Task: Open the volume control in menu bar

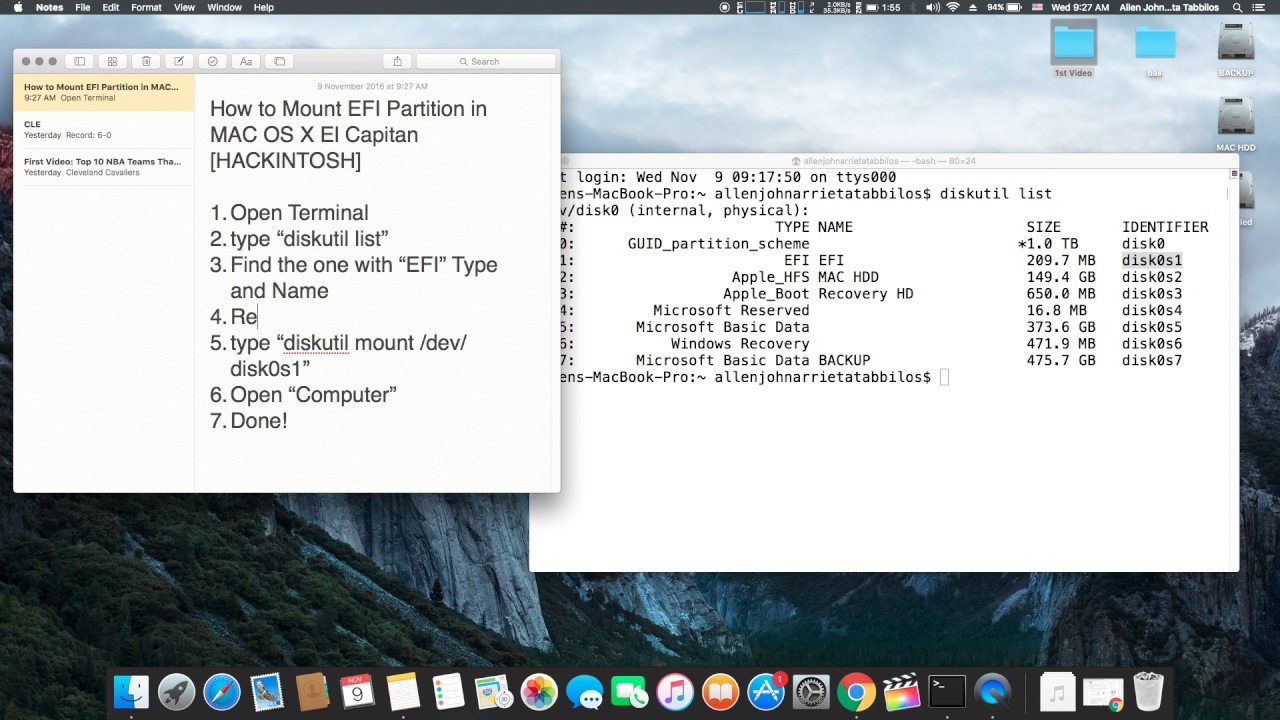Action: coord(933,7)
